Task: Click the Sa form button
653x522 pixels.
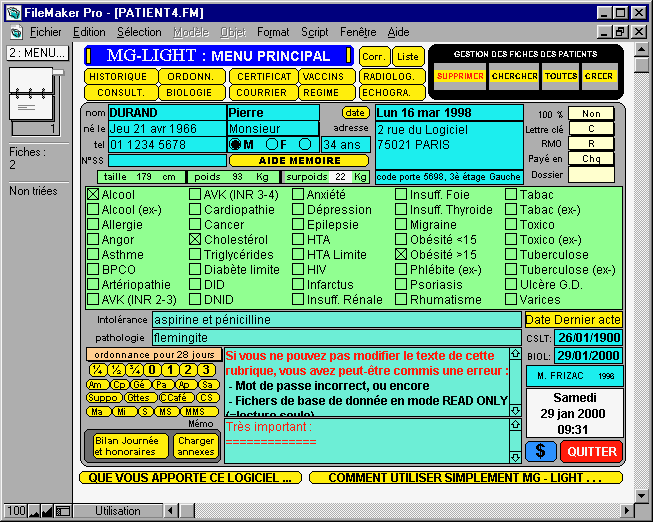Action: coord(208,385)
